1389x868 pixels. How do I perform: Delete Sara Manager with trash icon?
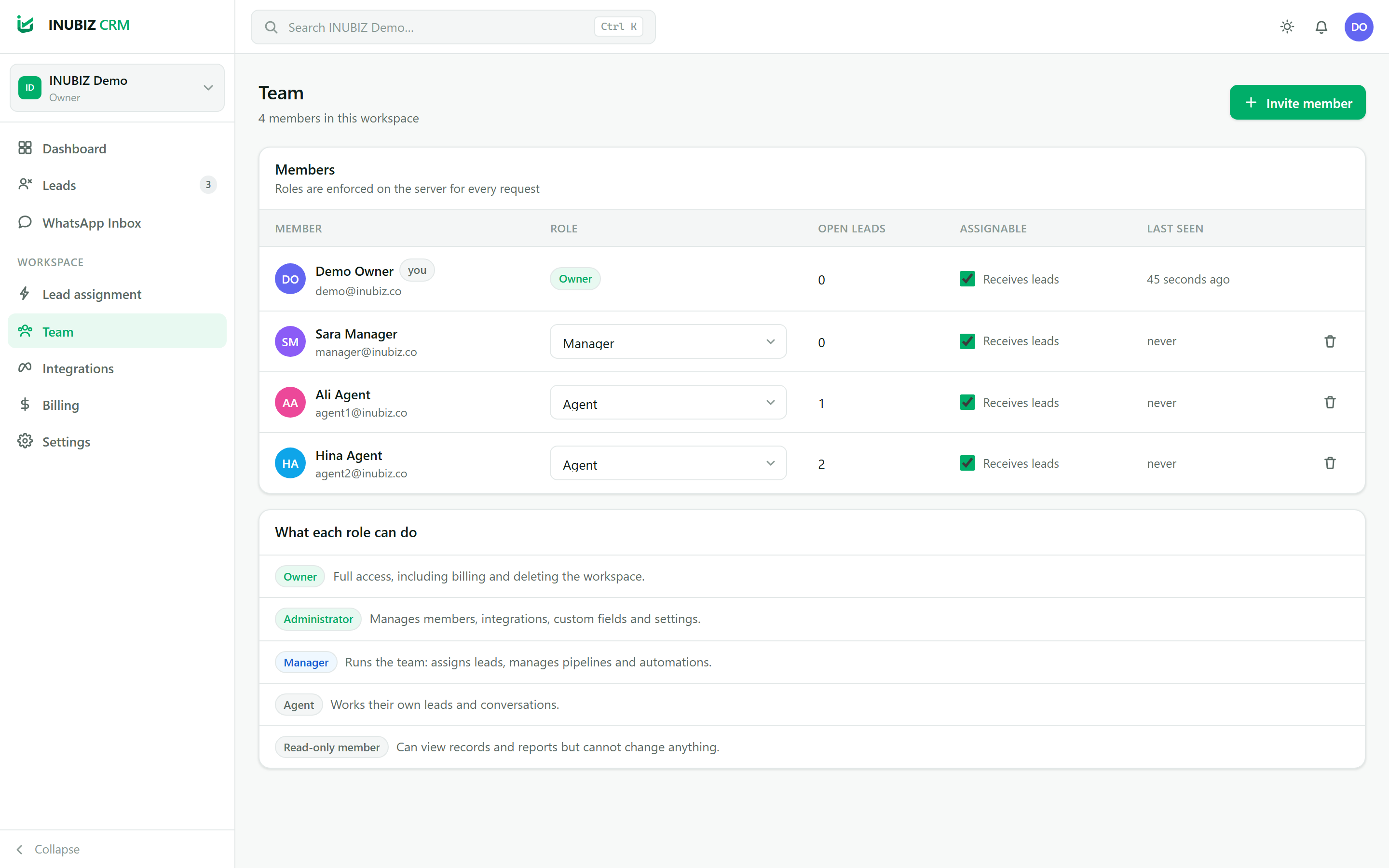(1330, 341)
